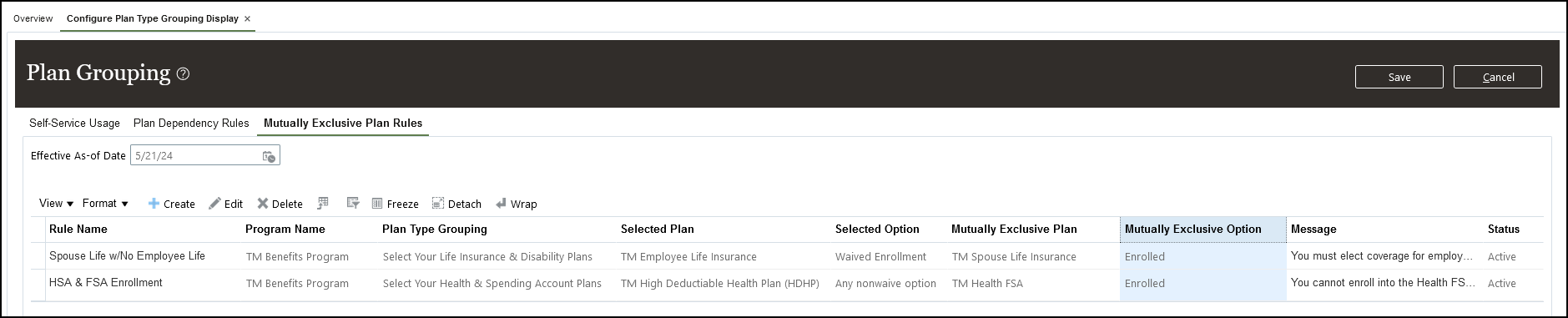This screenshot has width=1568, height=318.
Task: Go to the Overview tab
Action: point(33,18)
